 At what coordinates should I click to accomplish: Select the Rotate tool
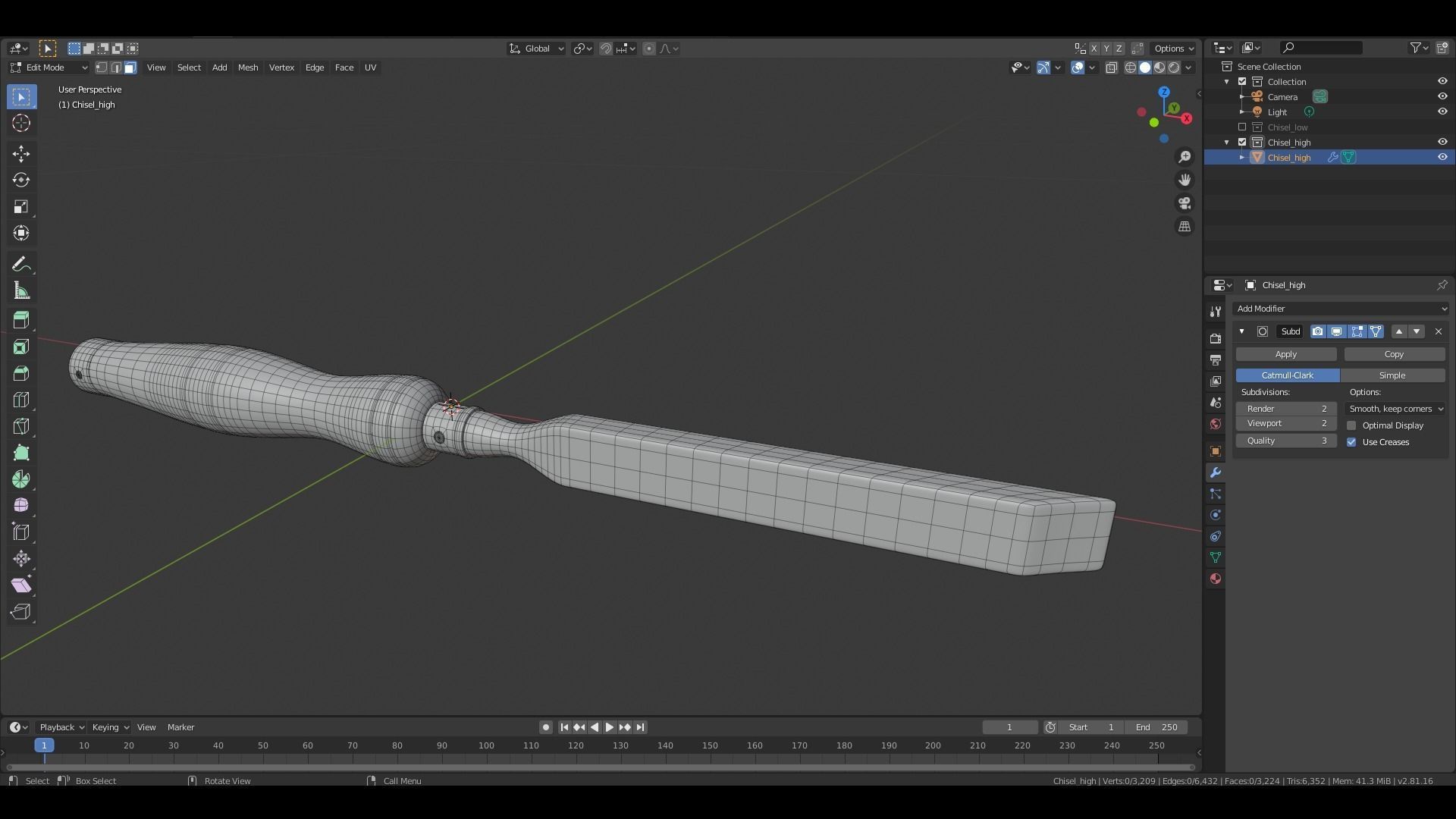pyautogui.click(x=21, y=180)
